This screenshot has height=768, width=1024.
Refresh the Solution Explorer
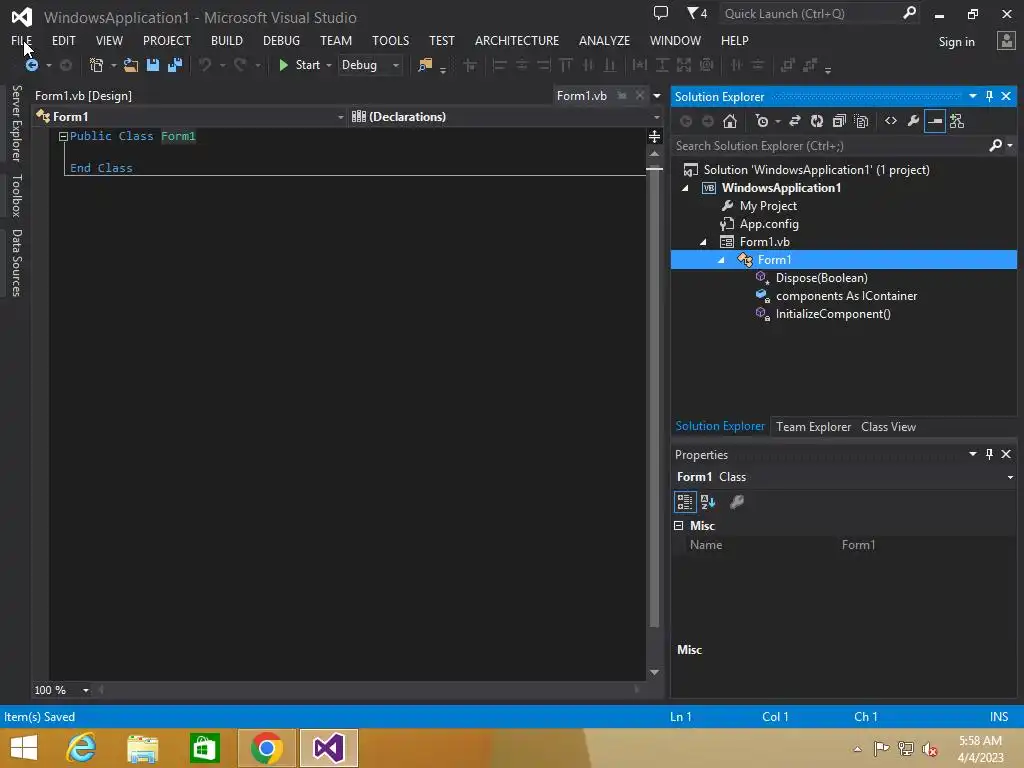click(x=817, y=121)
